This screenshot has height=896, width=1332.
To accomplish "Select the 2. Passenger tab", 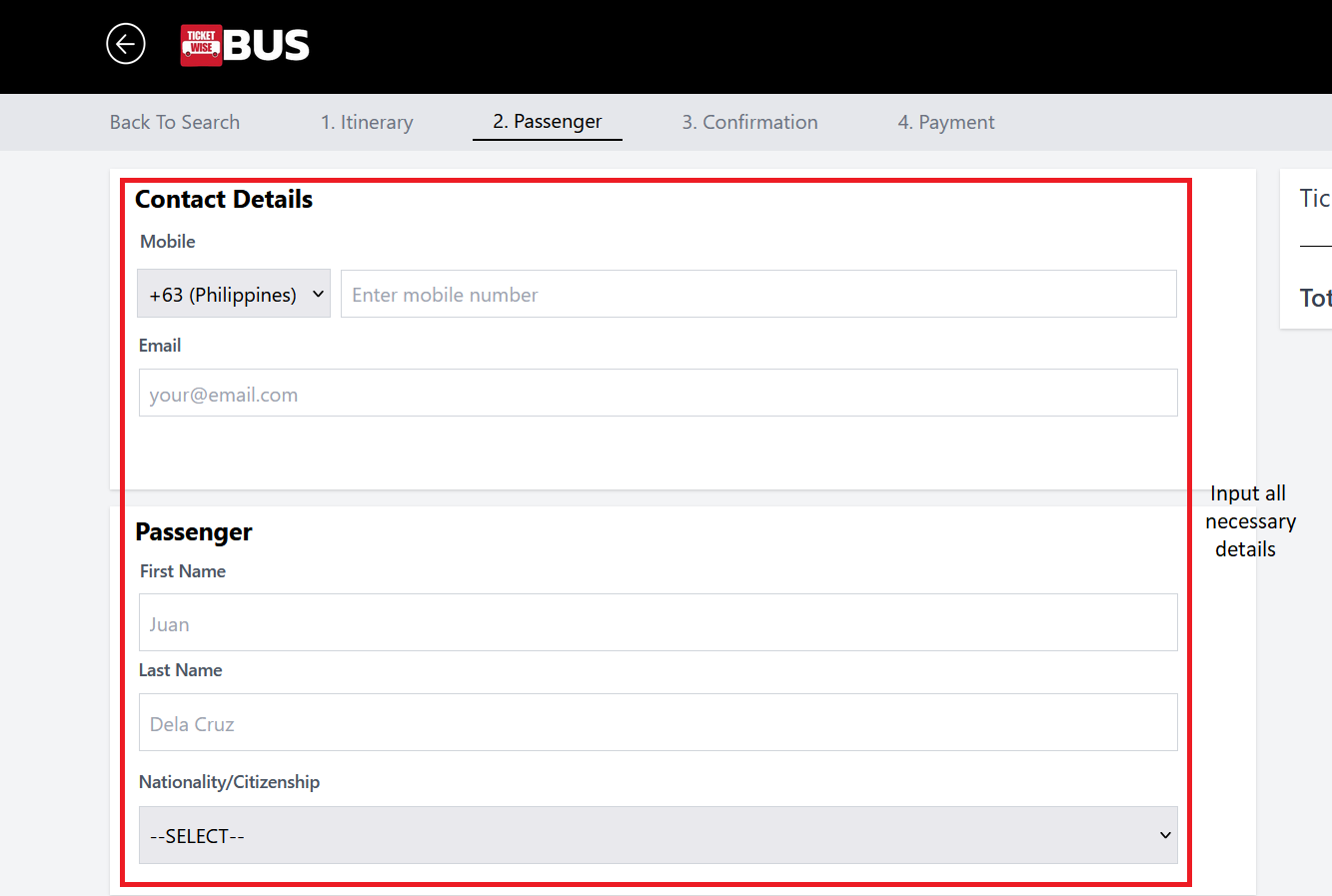I will click(x=547, y=122).
